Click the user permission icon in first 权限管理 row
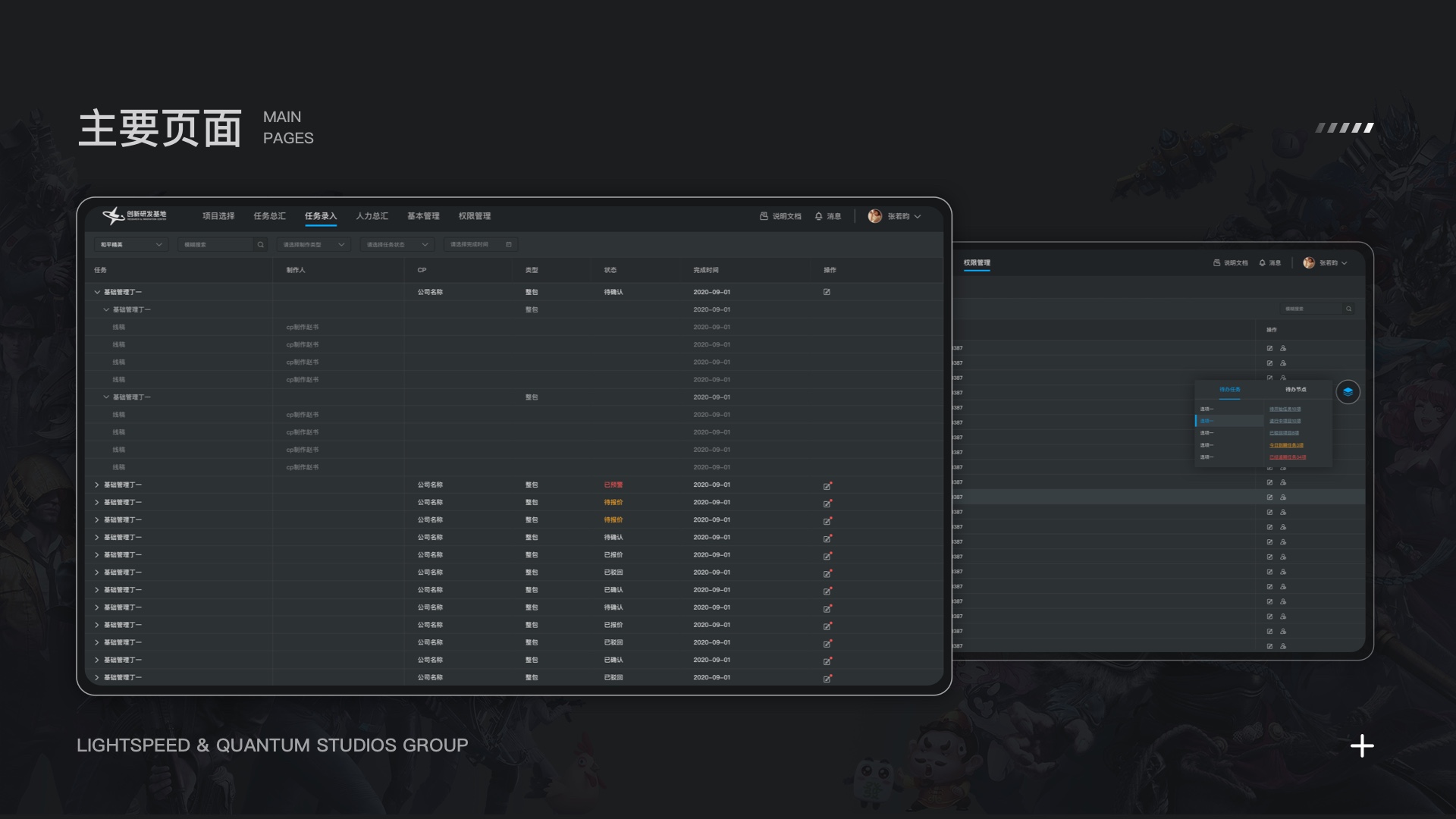The height and width of the screenshot is (819, 1456). pyautogui.click(x=1283, y=349)
